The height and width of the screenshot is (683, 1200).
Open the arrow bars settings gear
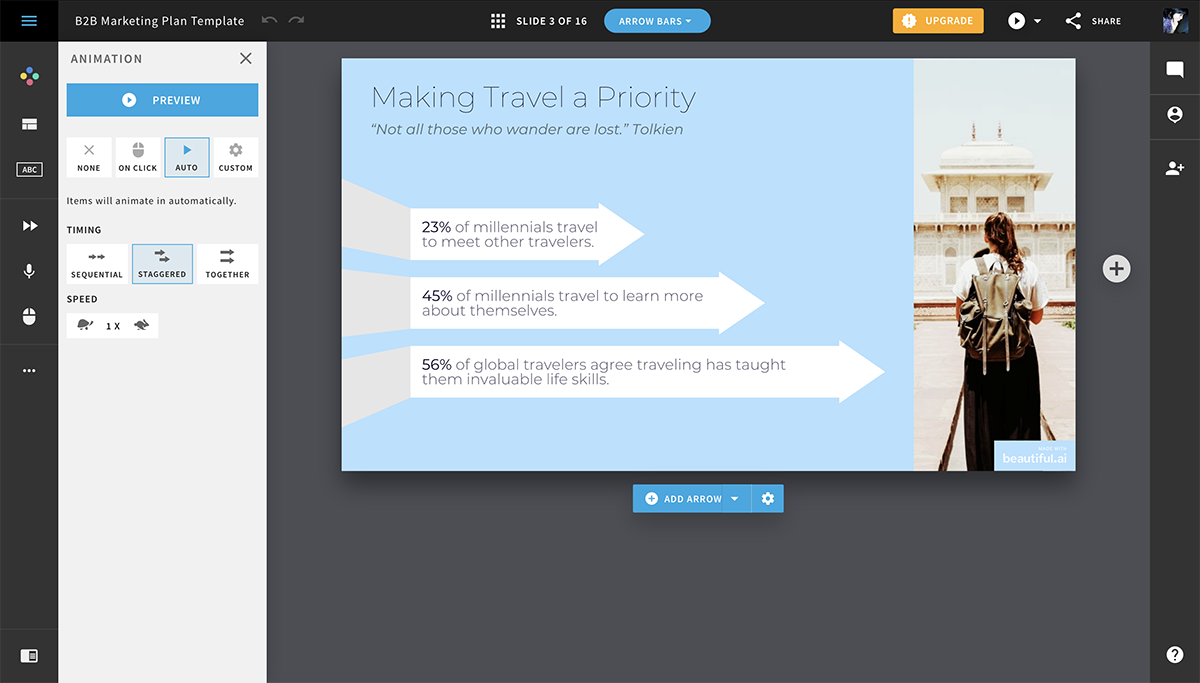(768, 498)
